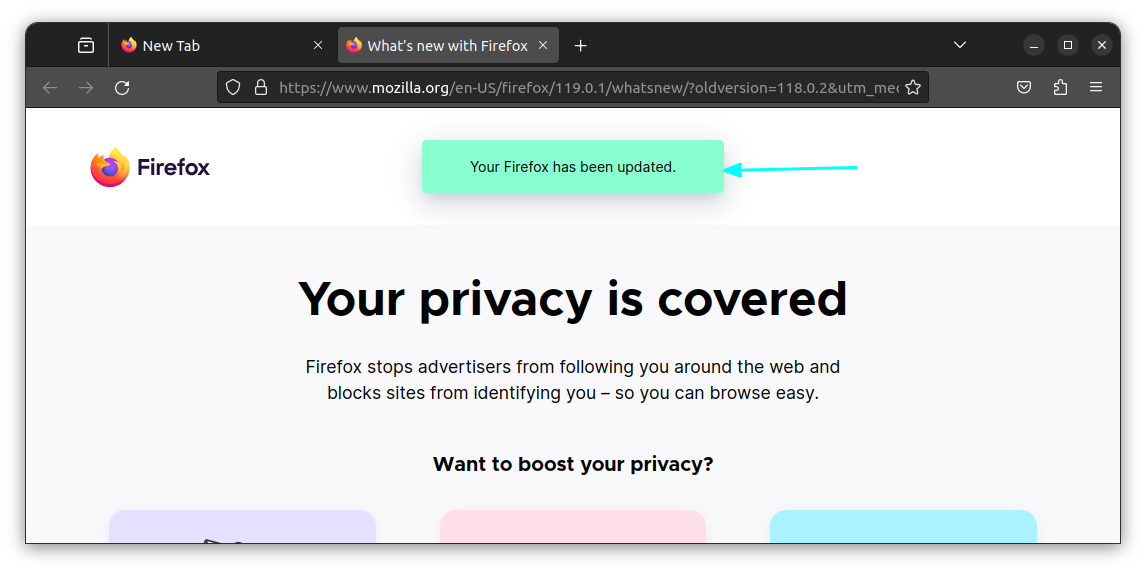Expand the list all tabs dropdown

(x=960, y=45)
